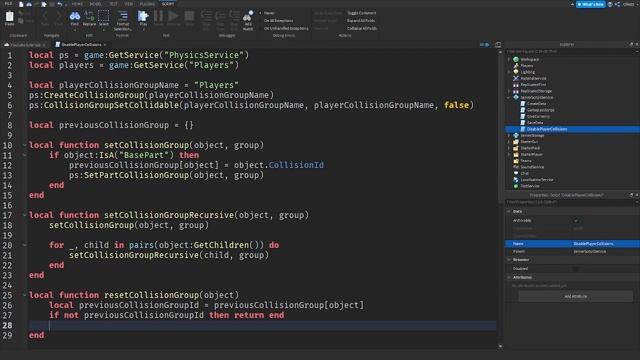This screenshot has height=360, width=640.
Task: Switch to the VIEW ribbon tab
Action: coord(129,4)
